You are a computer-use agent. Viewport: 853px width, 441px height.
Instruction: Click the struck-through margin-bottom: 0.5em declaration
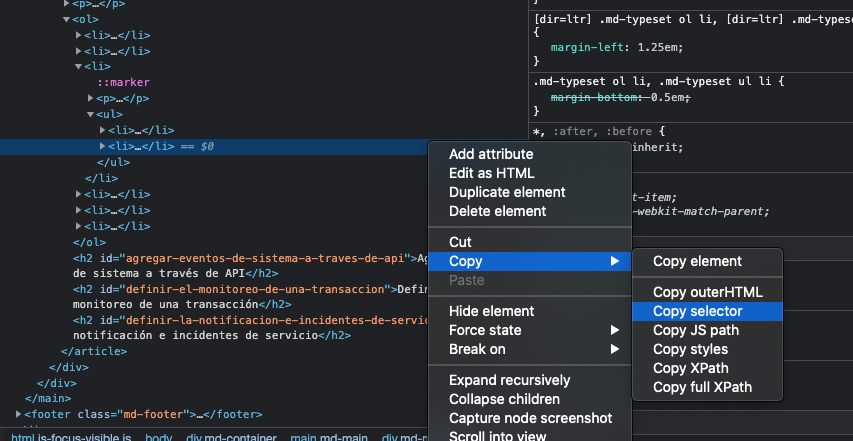point(621,97)
